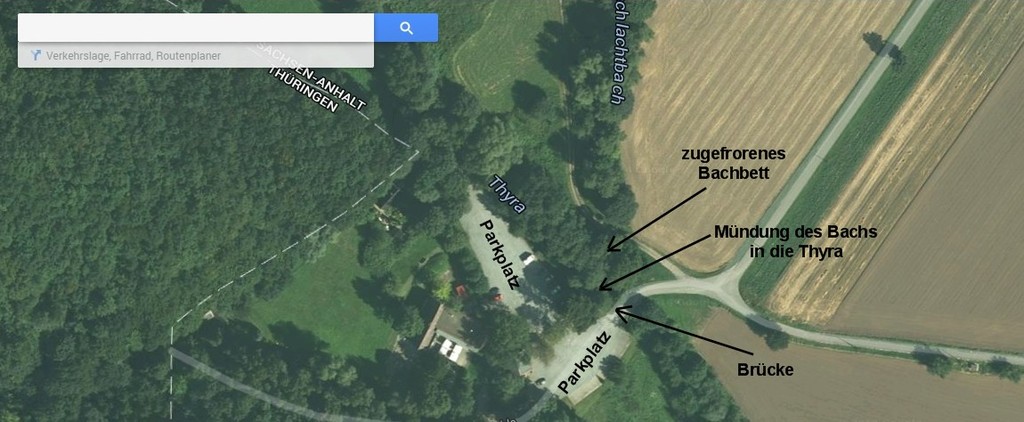Focus the empty map search field
1024x422 pixels.
click(196, 27)
